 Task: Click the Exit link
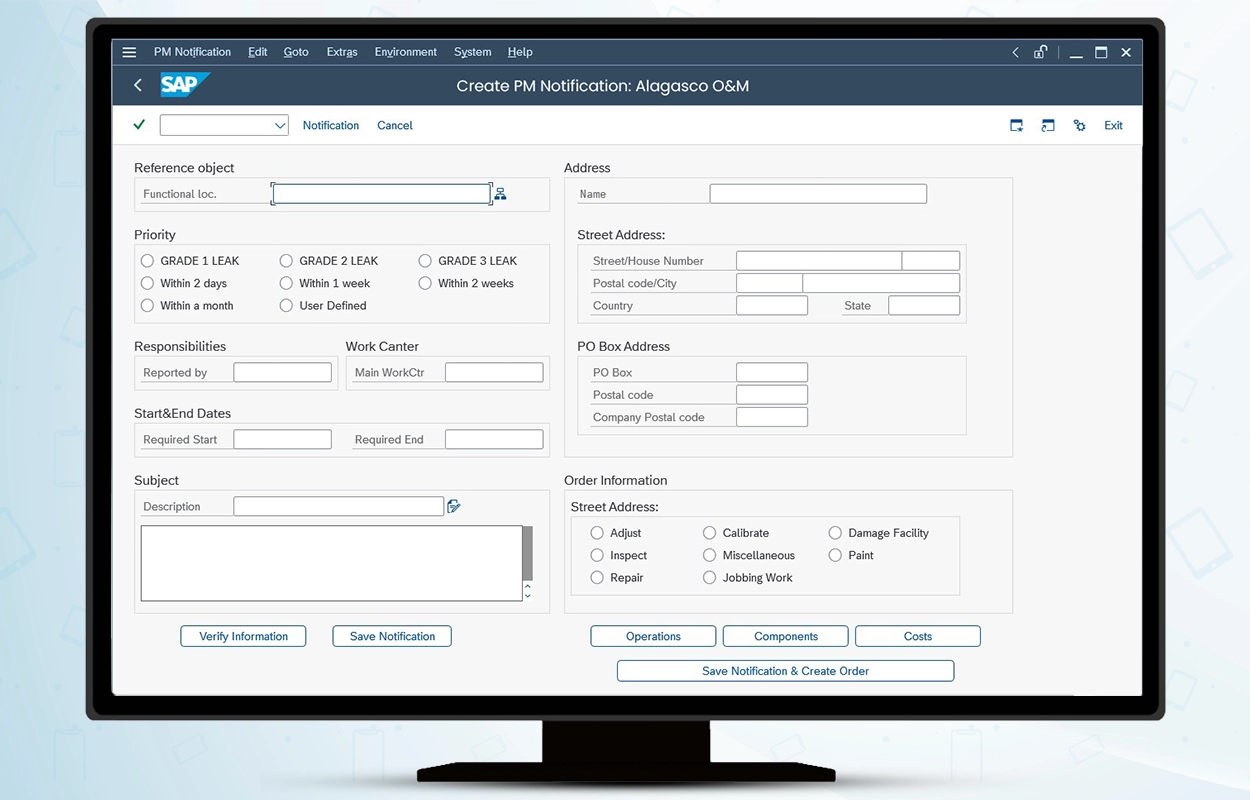pos(1113,125)
